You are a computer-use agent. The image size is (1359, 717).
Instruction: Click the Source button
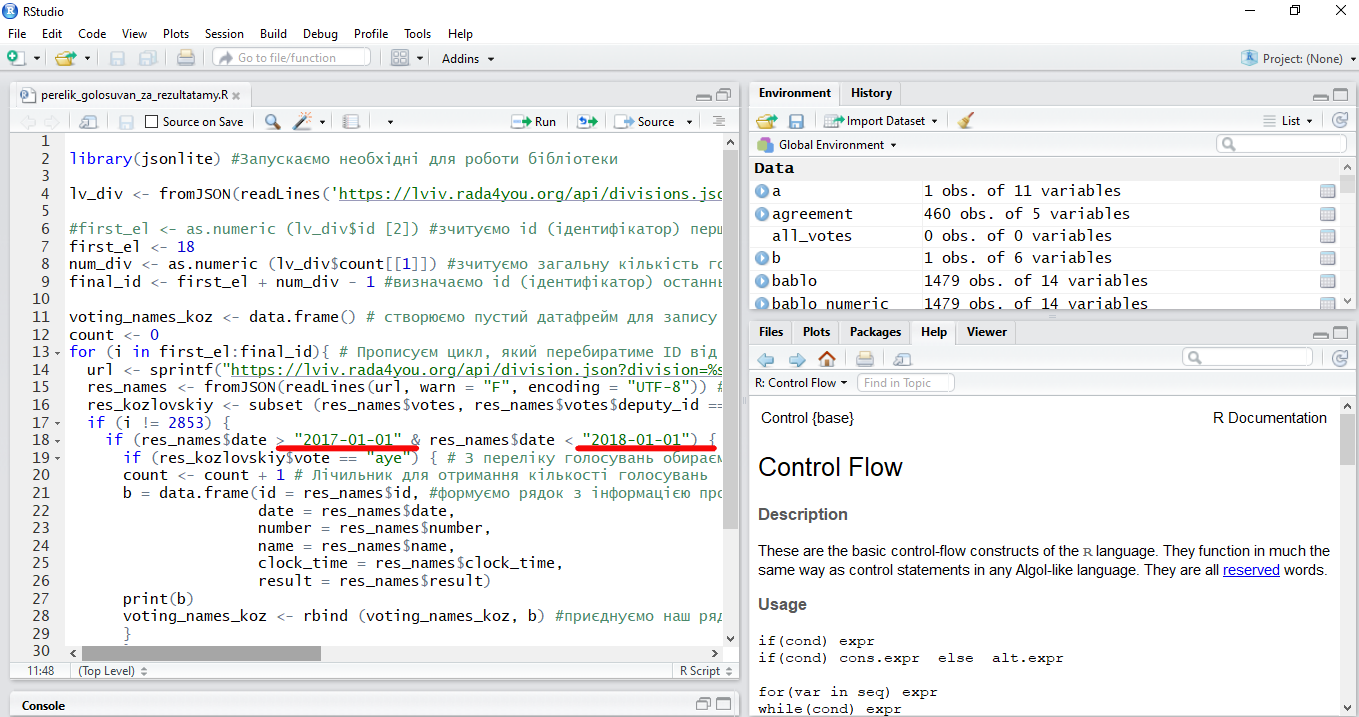pos(645,122)
